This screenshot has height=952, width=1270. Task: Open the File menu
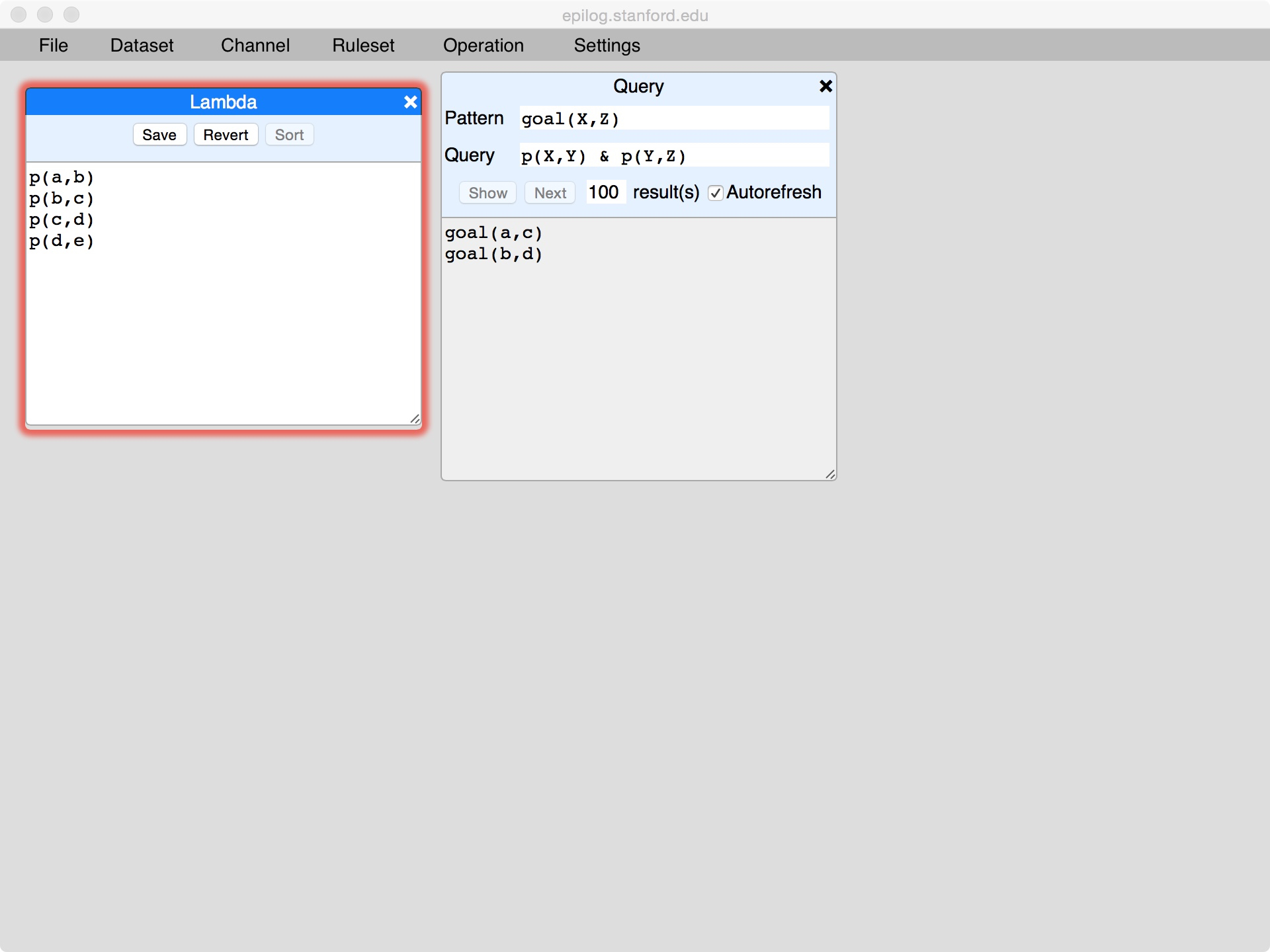[53, 46]
